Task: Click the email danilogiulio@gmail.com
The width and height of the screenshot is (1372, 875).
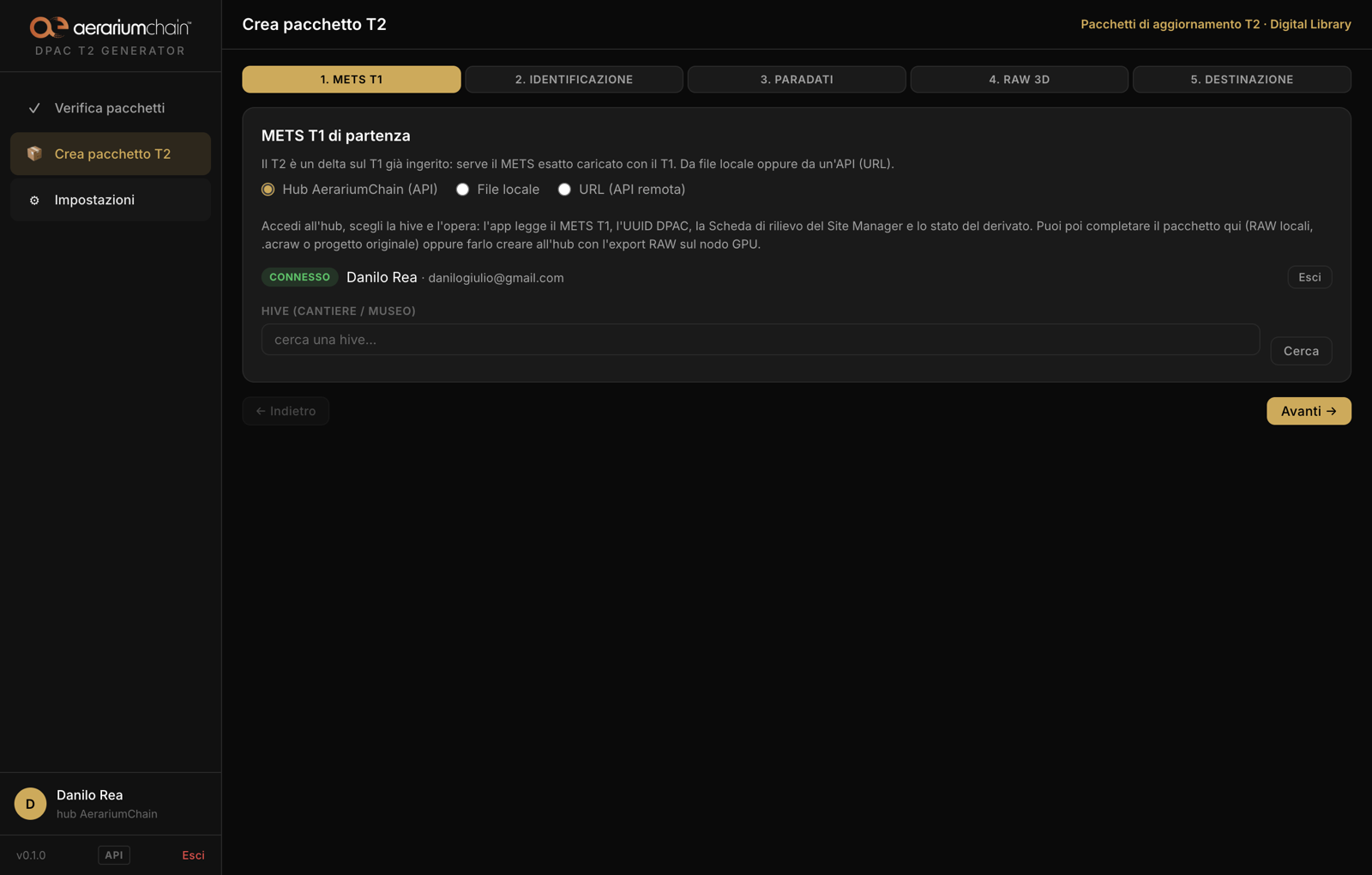Action: pos(496,278)
